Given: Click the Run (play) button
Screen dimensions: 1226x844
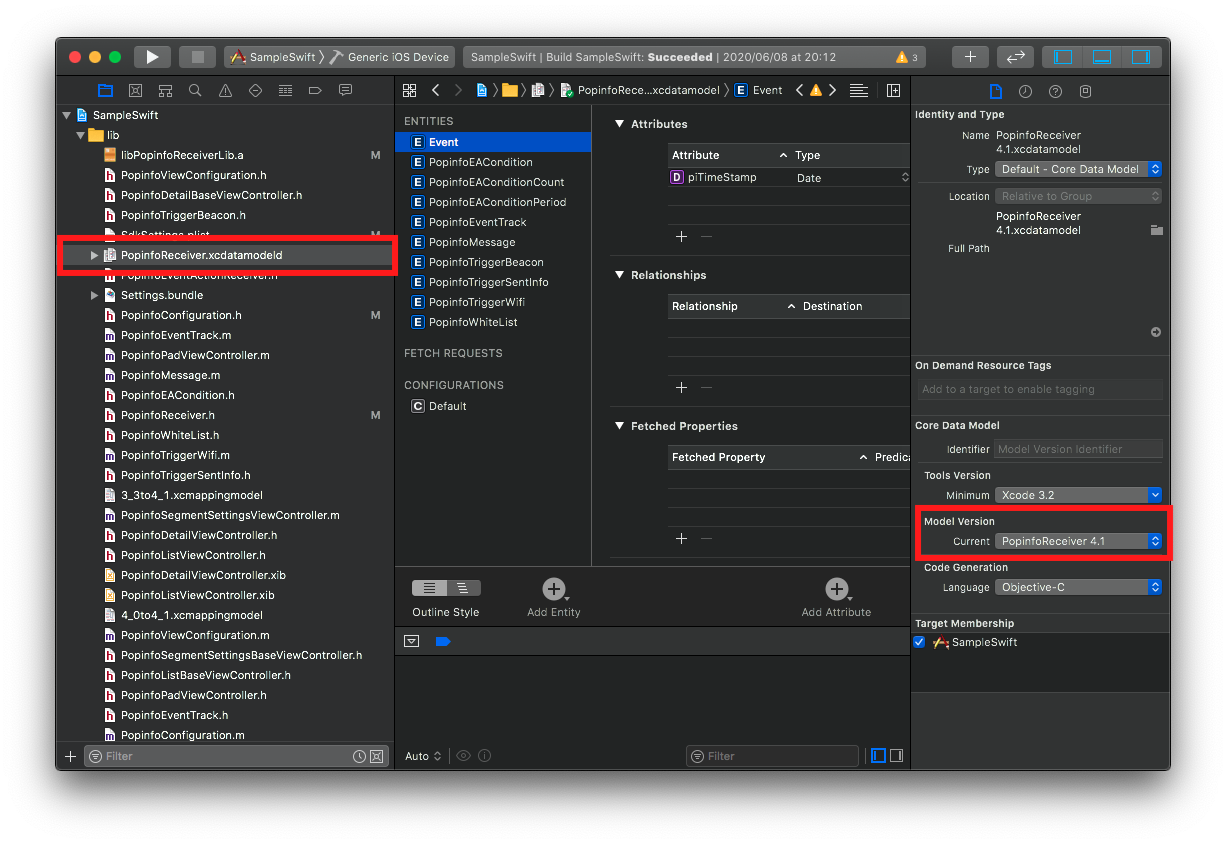Looking at the screenshot, I should (152, 57).
